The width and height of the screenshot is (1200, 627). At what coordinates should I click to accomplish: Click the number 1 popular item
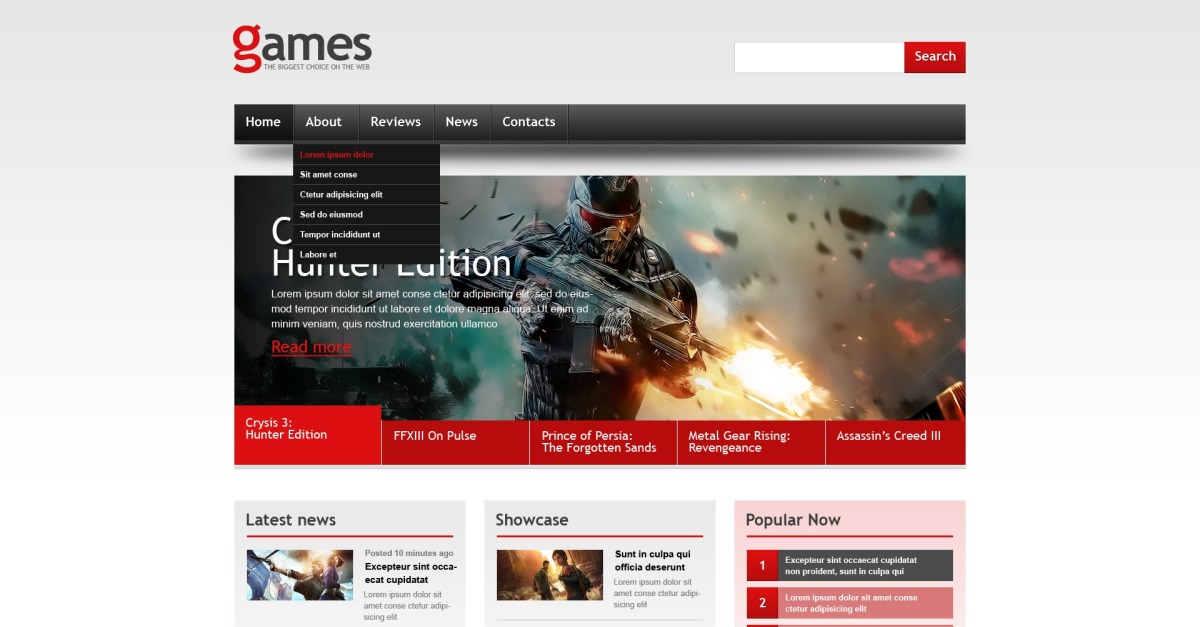click(x=762, y=566)
